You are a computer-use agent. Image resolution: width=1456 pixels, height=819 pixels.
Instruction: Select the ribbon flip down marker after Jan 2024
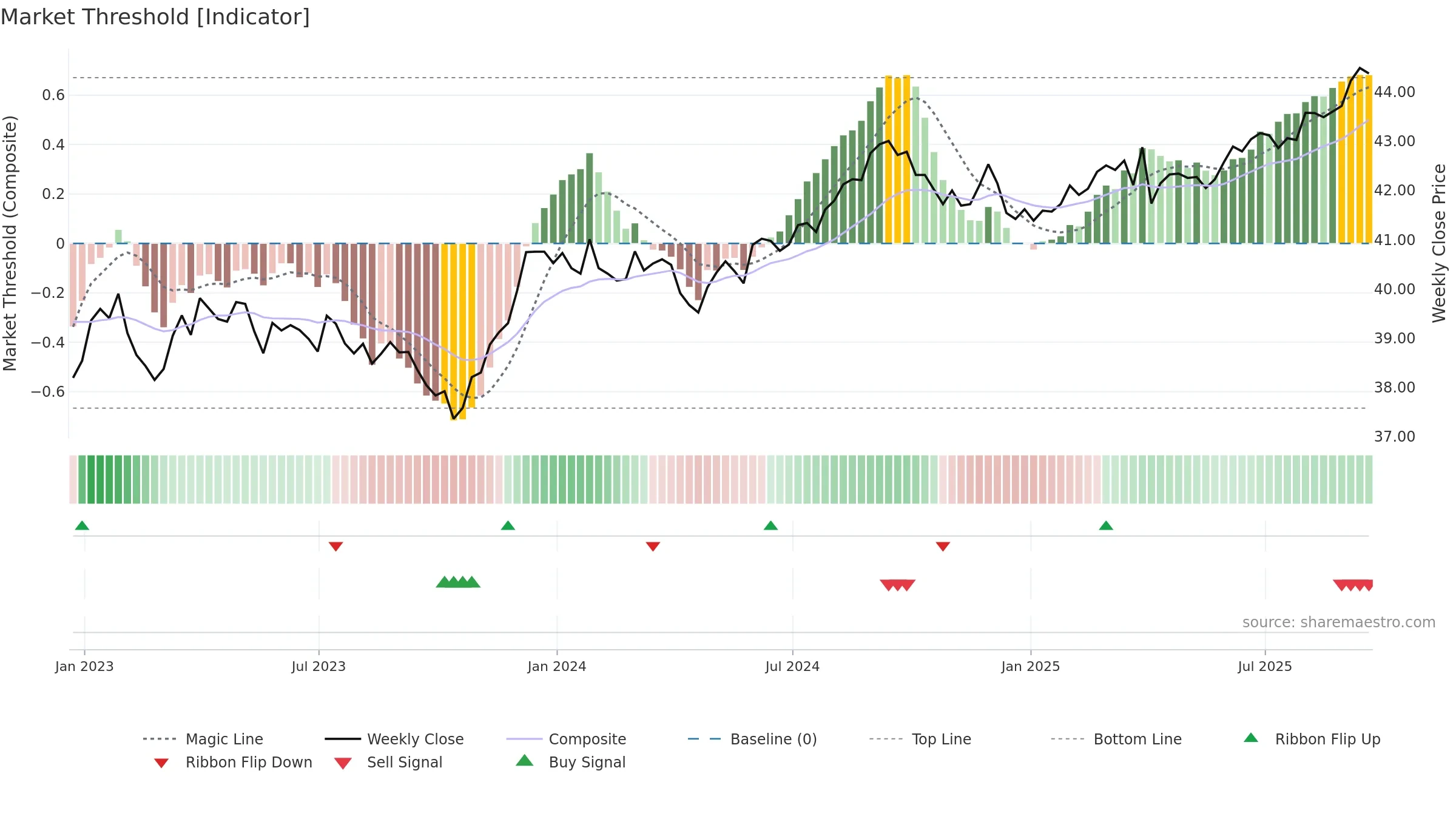click(653, 547)
